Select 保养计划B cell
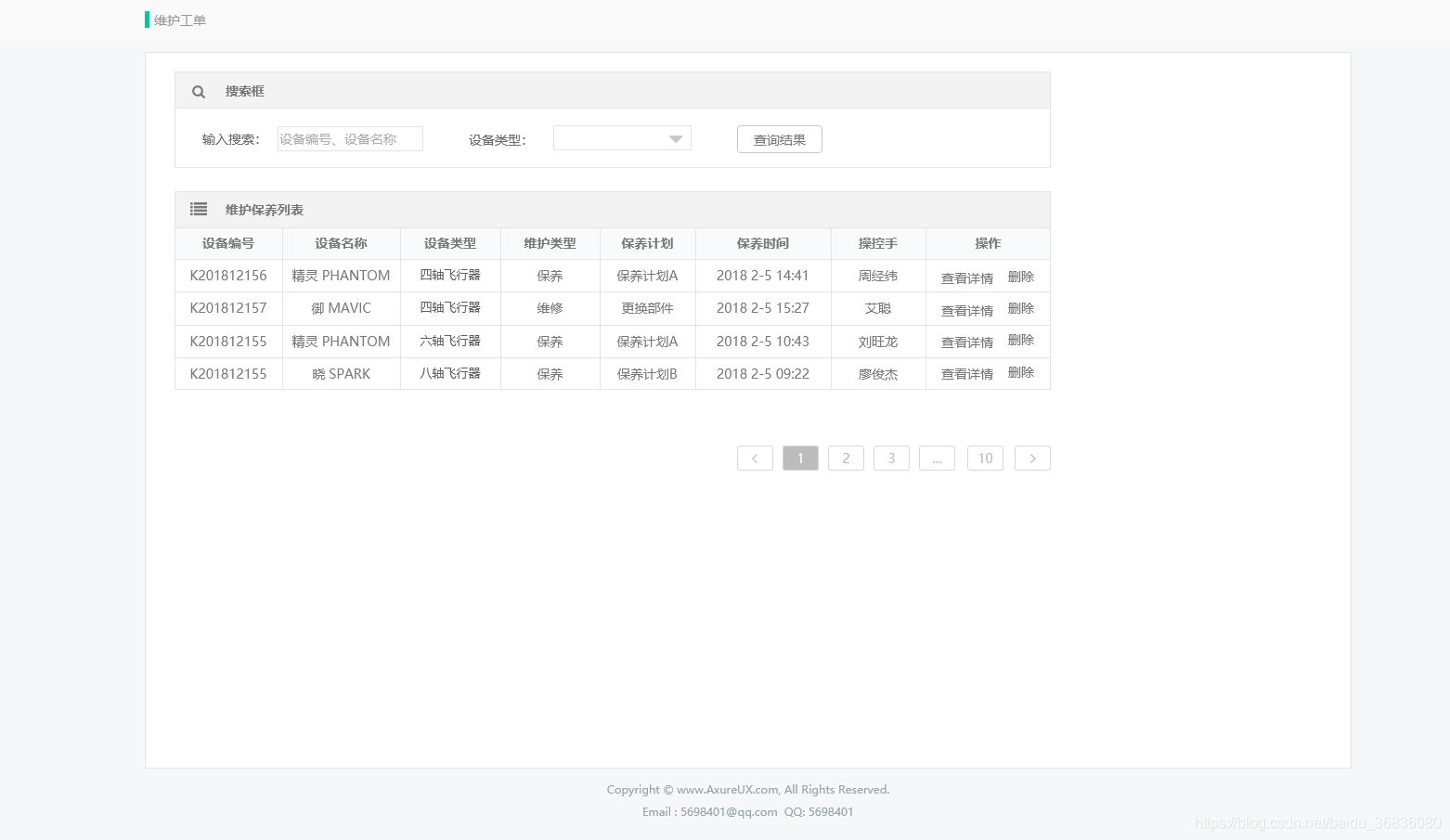Viewport: 1450px width, 840px height. [647, 374]
